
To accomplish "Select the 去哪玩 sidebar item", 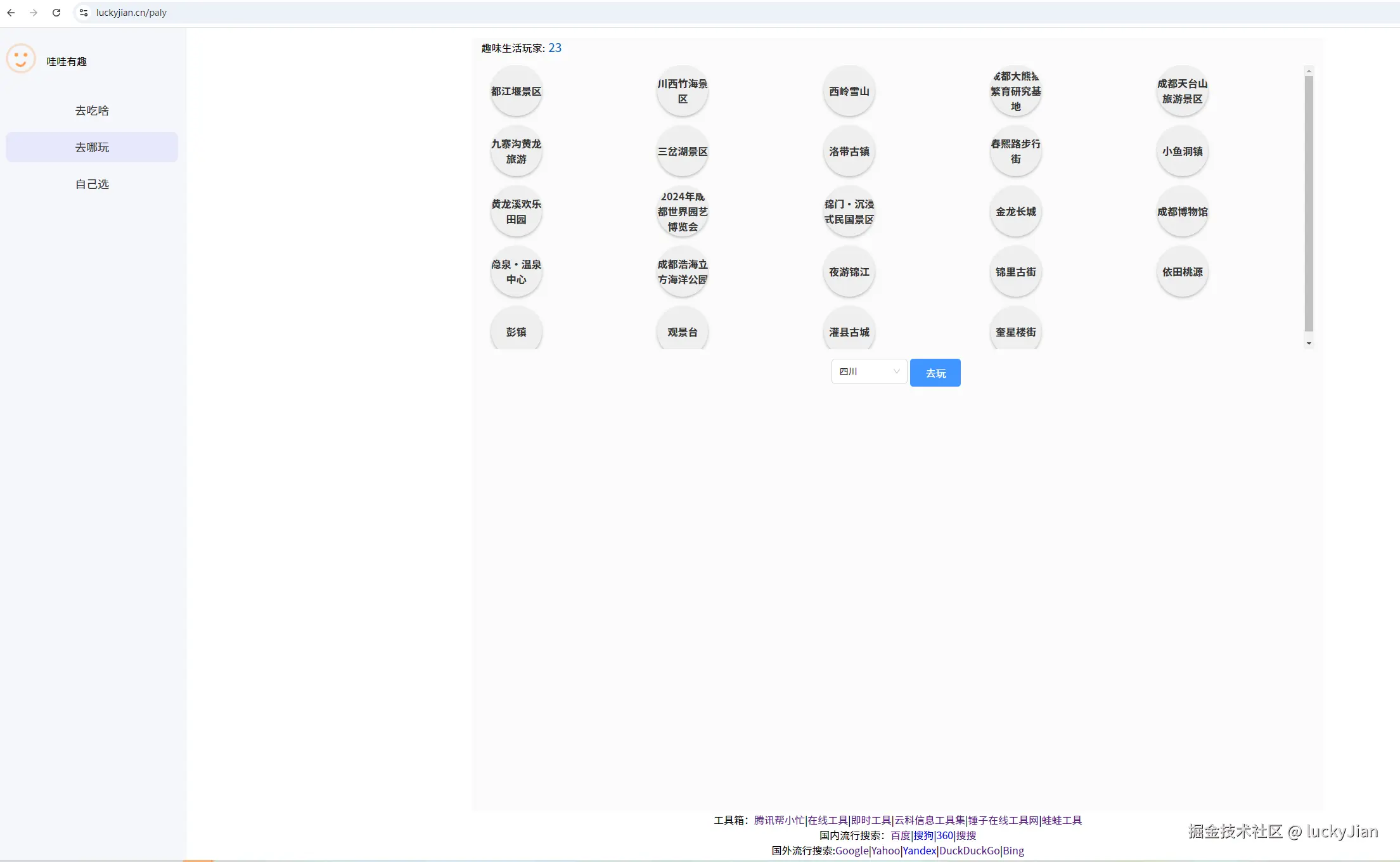I will pos(92,148).
